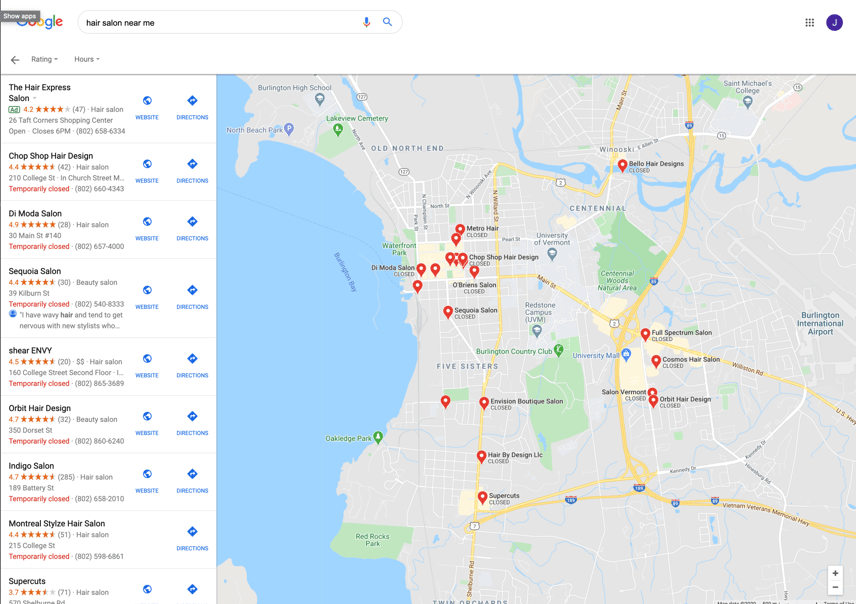Go back with the left arrow
Viewport: 856px width, 604px height.
click(x=15, y=60)
